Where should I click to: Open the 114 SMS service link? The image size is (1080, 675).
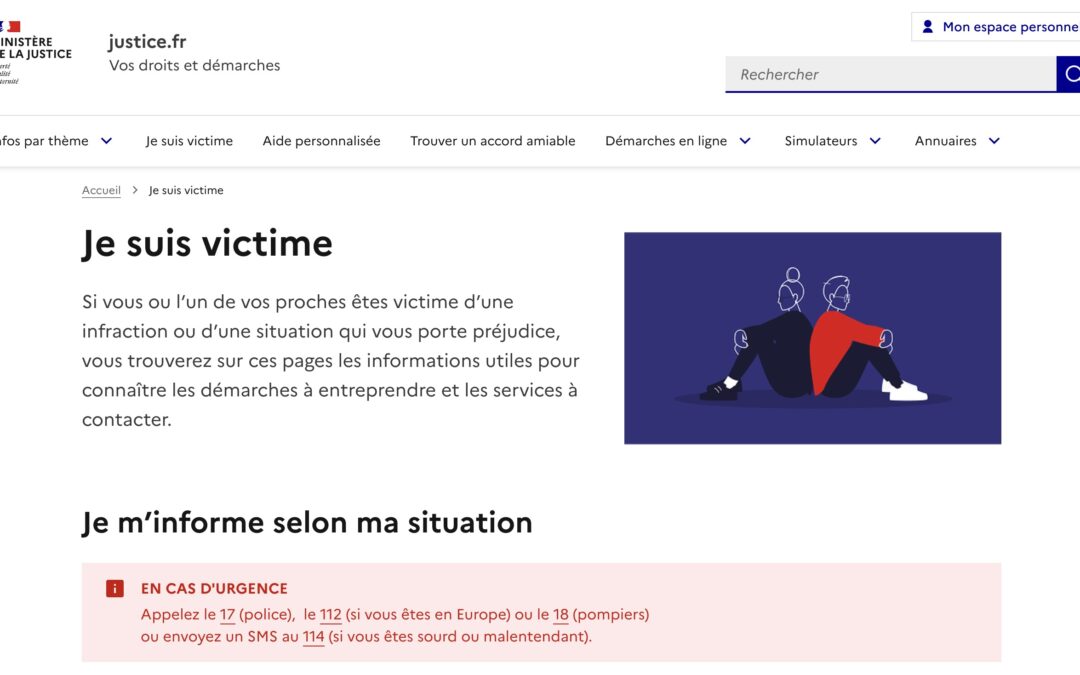tap(312, 635)
